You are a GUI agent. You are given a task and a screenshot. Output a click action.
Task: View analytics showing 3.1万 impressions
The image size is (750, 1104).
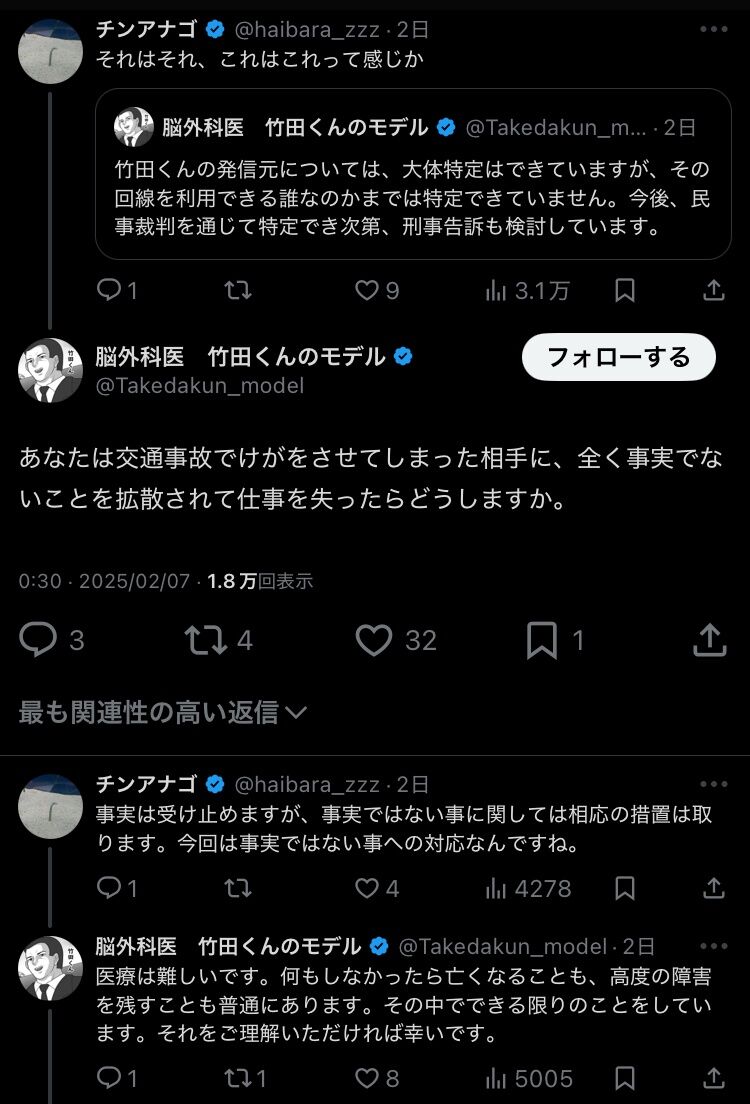coord(527,290)
